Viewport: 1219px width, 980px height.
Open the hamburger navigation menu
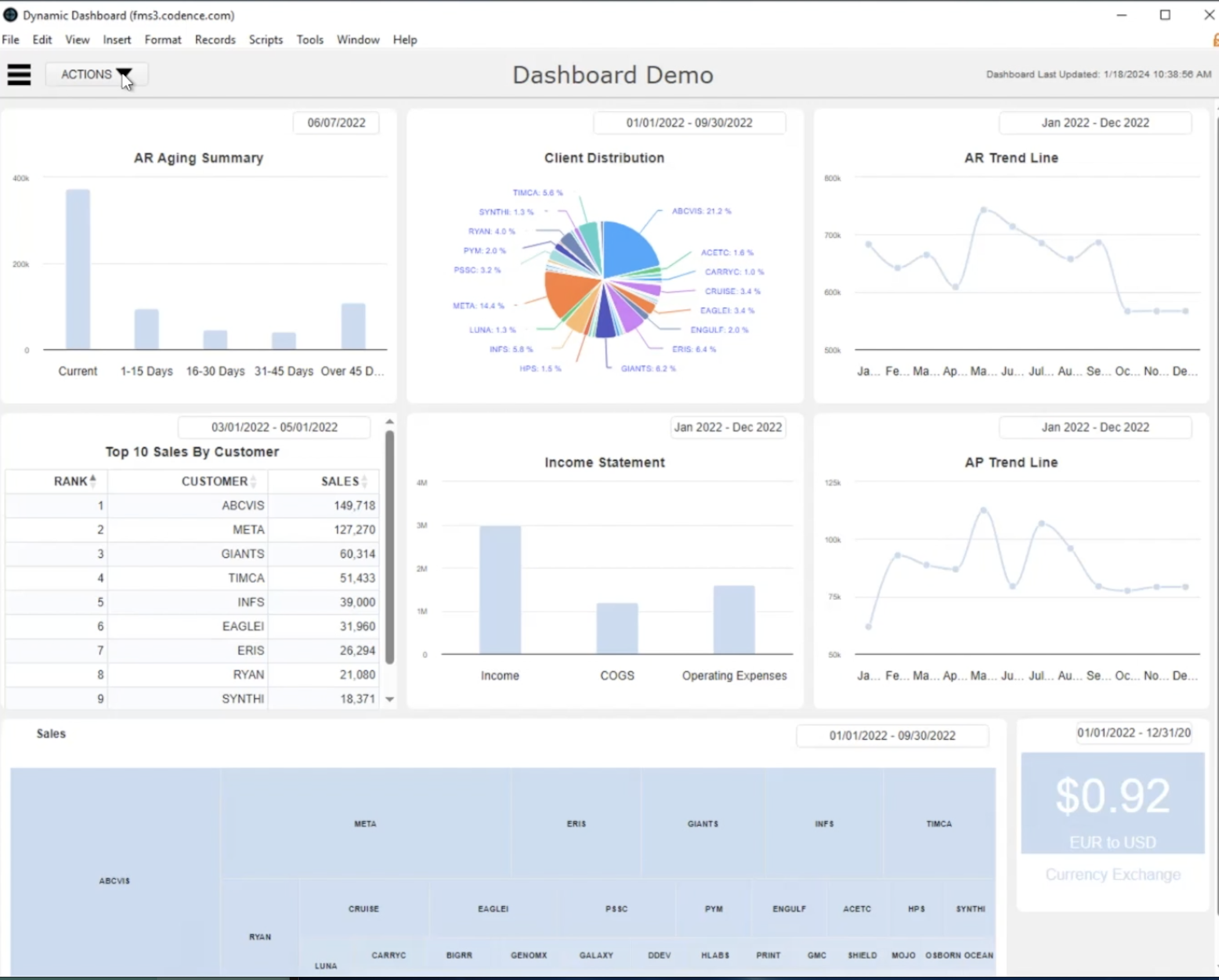[x=19, y=75]
